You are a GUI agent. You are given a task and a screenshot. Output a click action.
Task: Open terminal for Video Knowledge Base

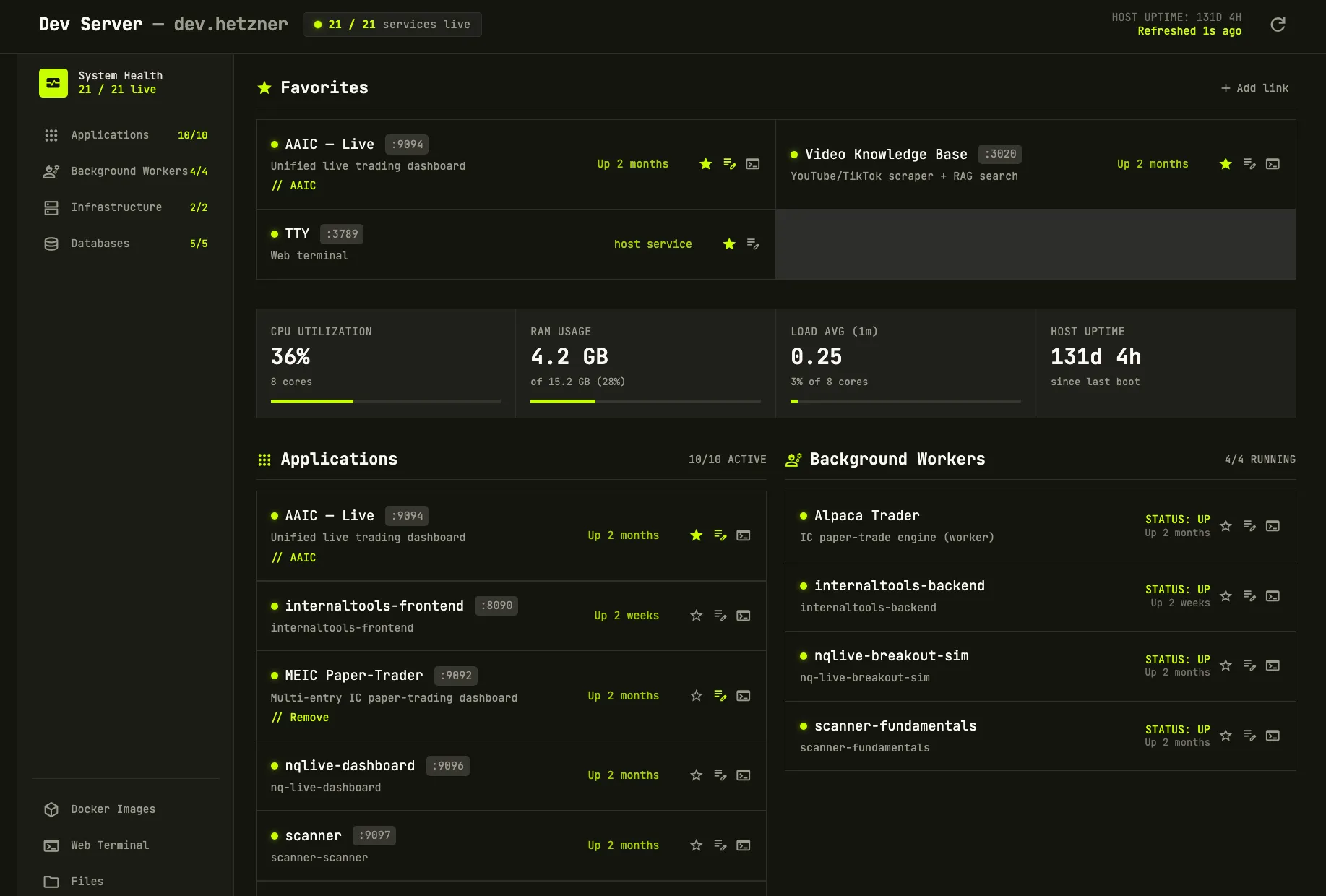(1273, 164)
